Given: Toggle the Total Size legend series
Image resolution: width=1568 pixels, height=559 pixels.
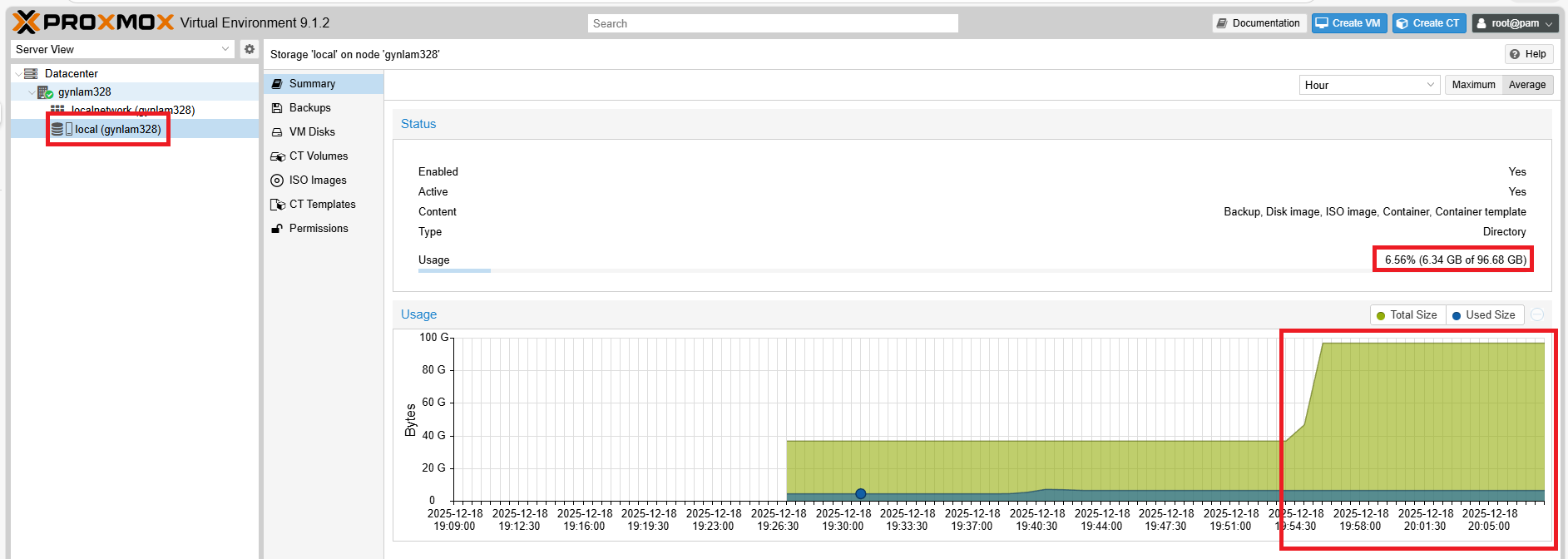Looking at the screenshot, I should click(1407, 315).
